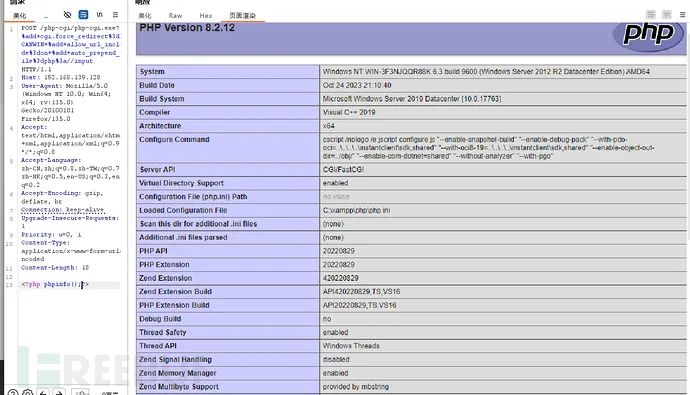690x395 pixels.
Task: Toggle the \n show-newlines icon in request panel
Action: point(99,15)
